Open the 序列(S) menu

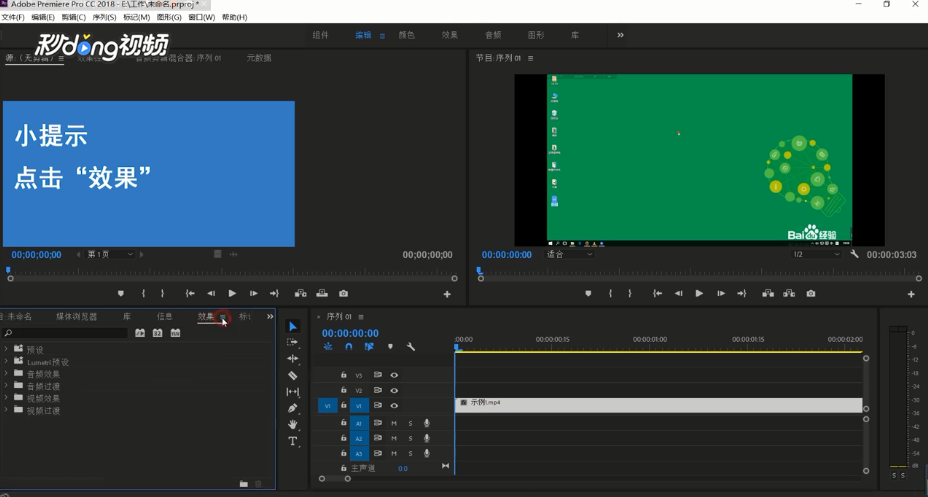[104, 17]
